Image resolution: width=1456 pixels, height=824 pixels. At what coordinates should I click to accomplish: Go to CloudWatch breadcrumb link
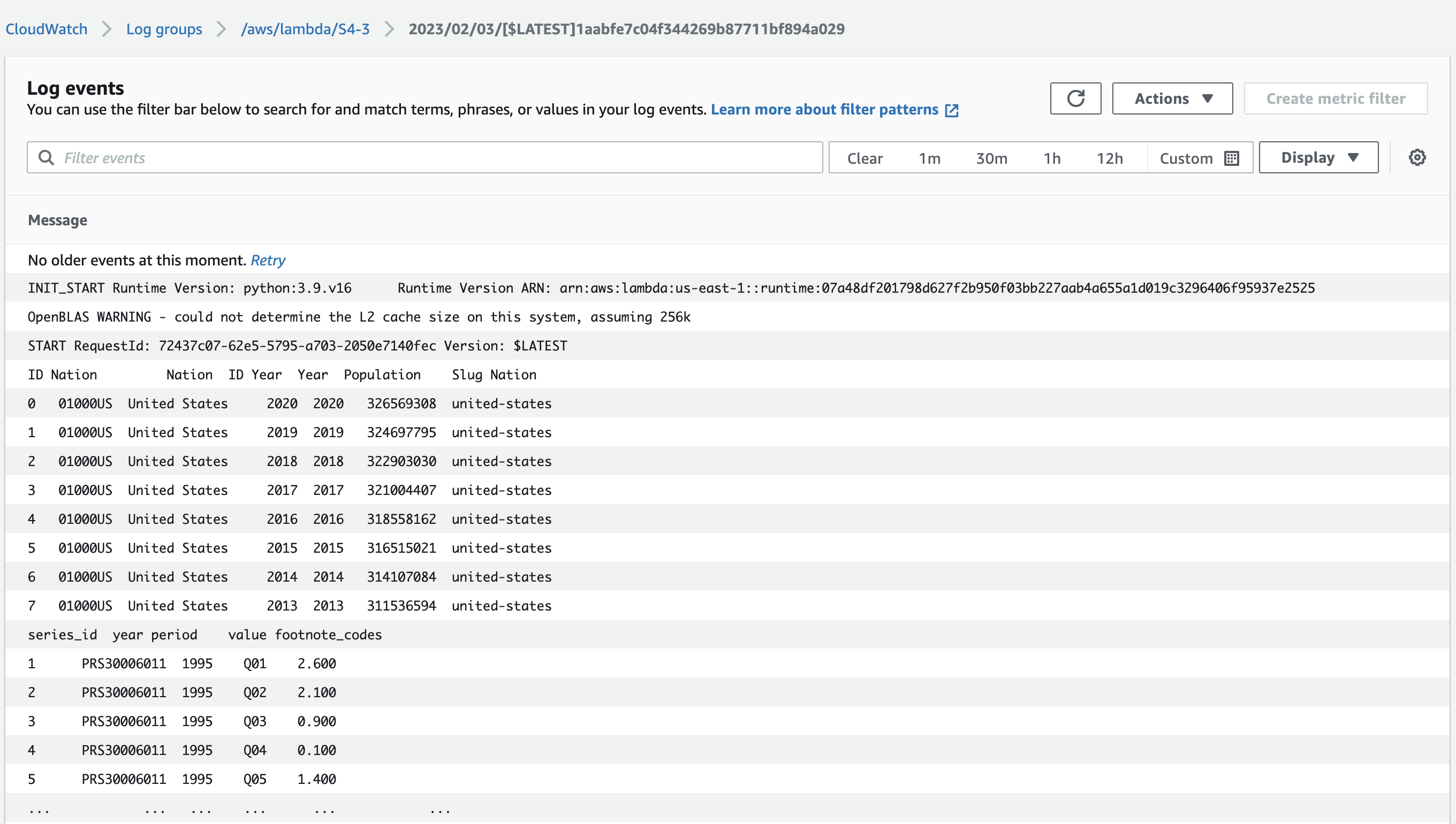pyautogui.click(x=47, y=29)
